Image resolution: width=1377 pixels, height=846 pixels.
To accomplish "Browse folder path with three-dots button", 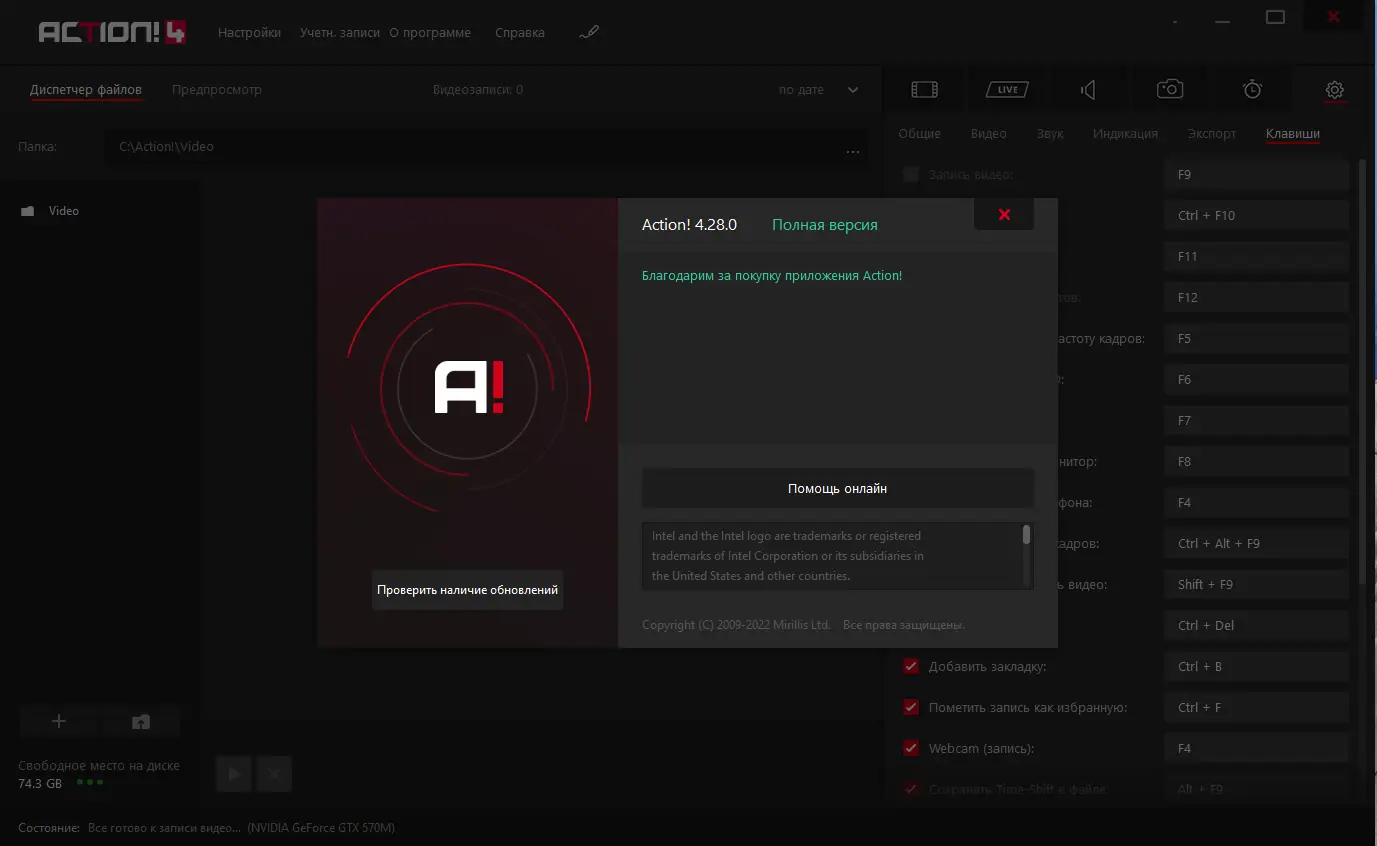I will pos(853,152).
